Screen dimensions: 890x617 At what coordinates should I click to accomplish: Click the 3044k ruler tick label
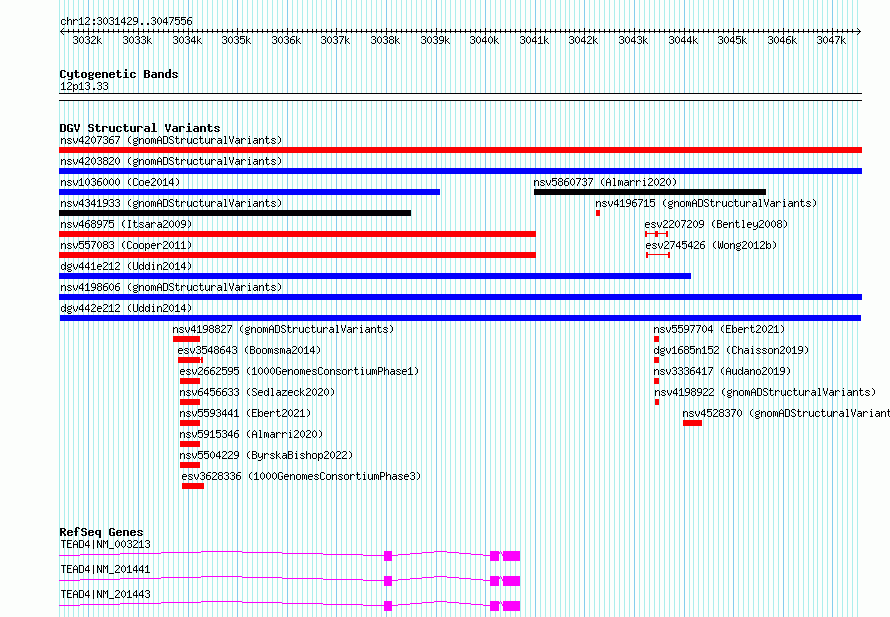point(683,40)
